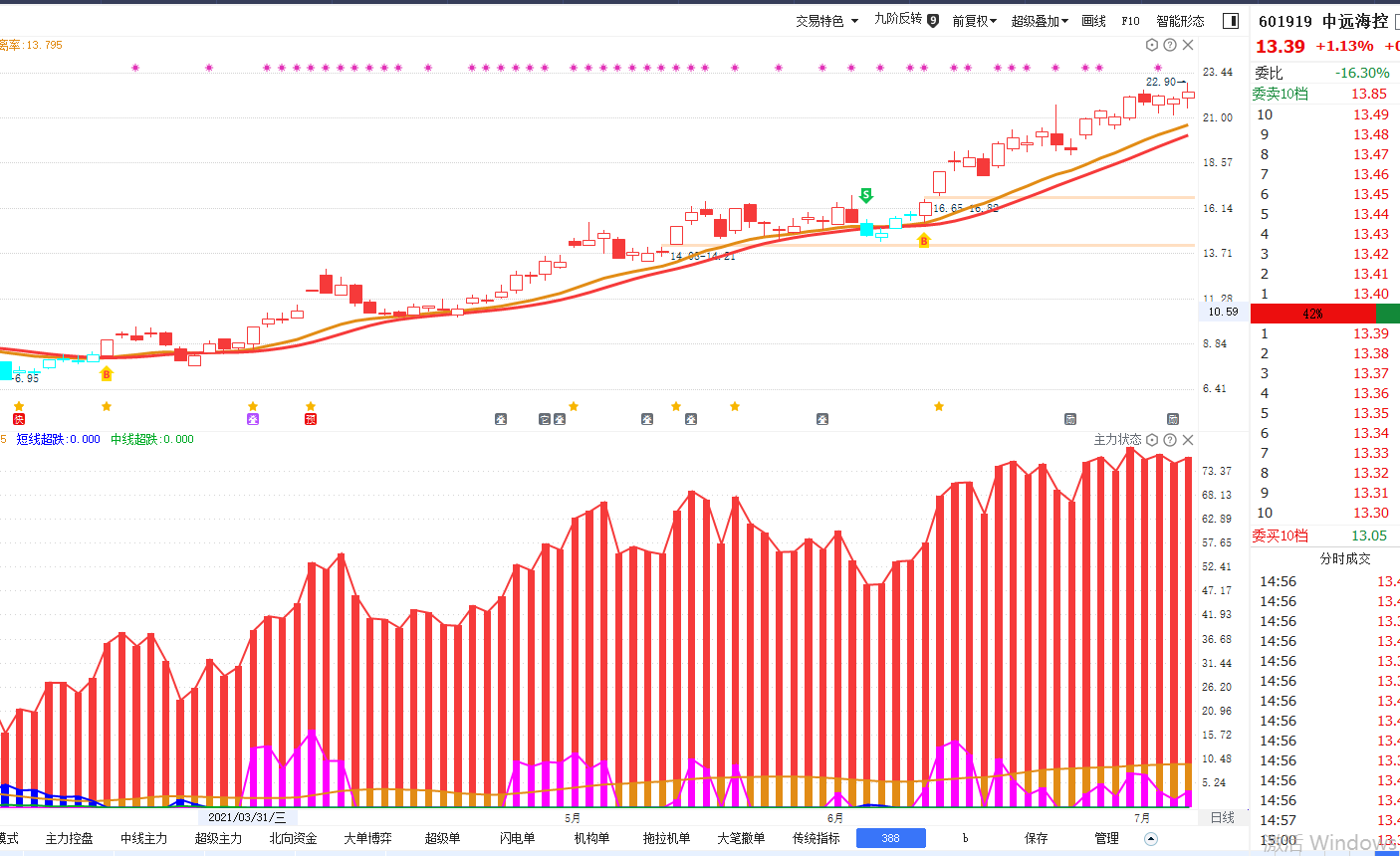Click the 22.90 high price annotation
This screenshot has height=856, width=1400.
coord(1165,82)
